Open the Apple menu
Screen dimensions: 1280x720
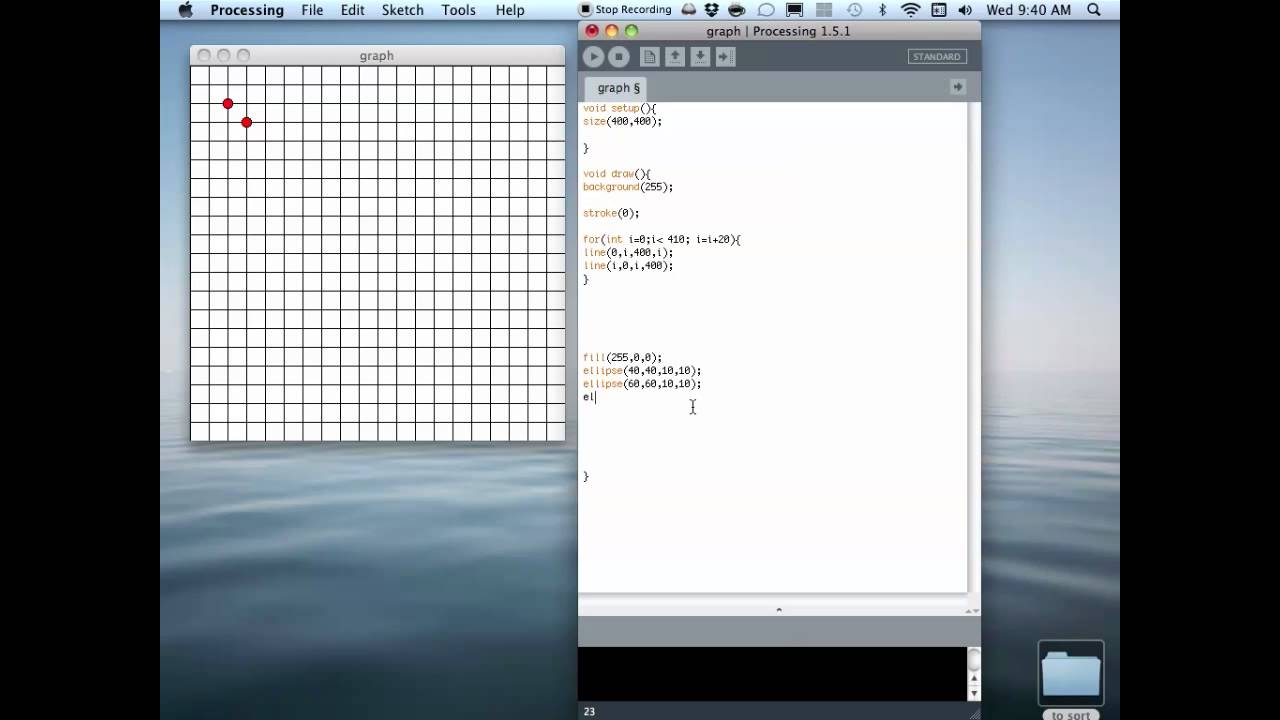185,10
